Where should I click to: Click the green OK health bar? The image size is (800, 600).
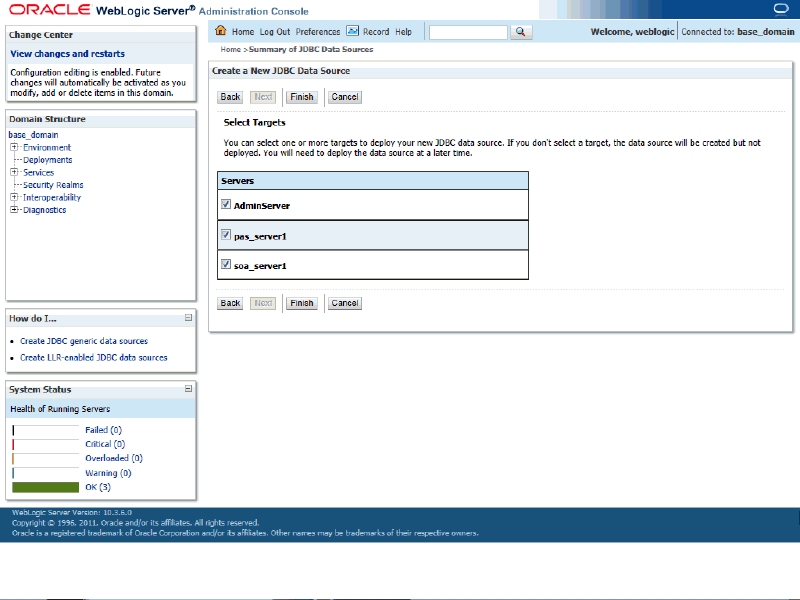click(x=45, y=487)
